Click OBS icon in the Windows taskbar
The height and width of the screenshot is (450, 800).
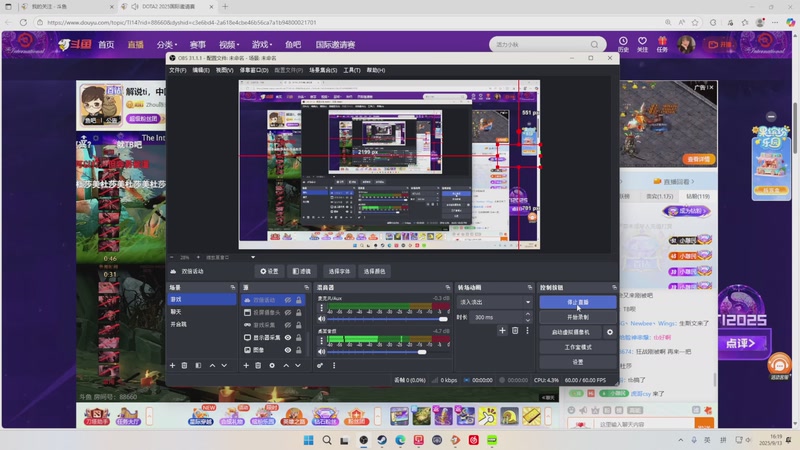coord(363,440)
